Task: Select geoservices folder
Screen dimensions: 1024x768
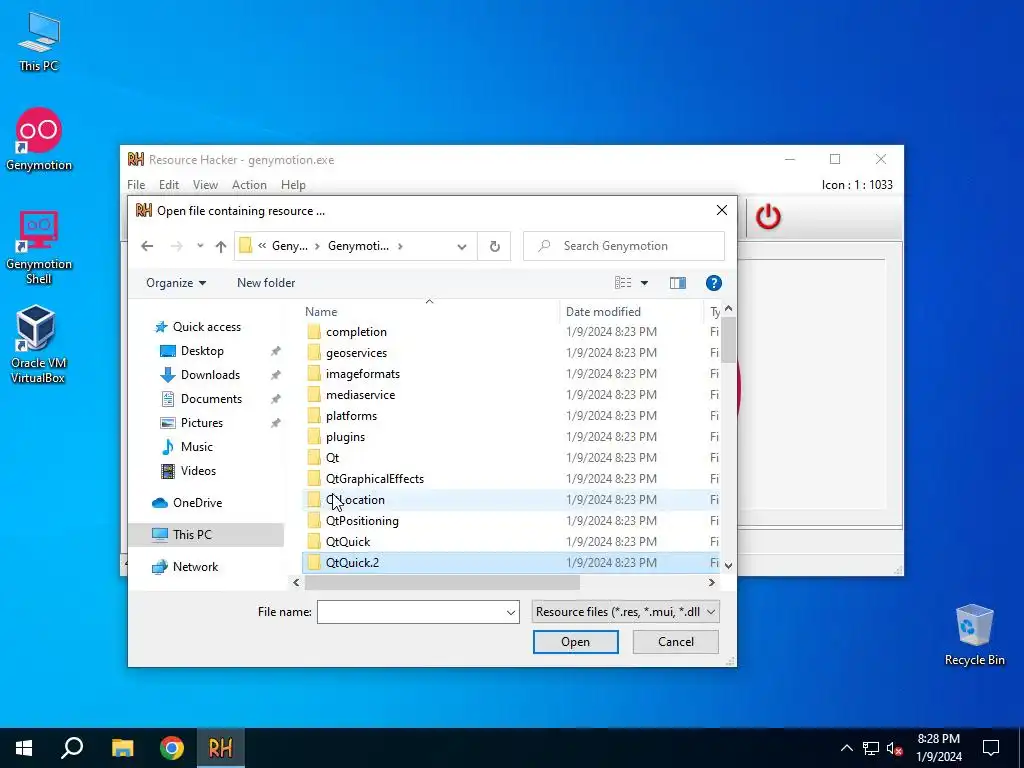Action: (x=511, y=353)
